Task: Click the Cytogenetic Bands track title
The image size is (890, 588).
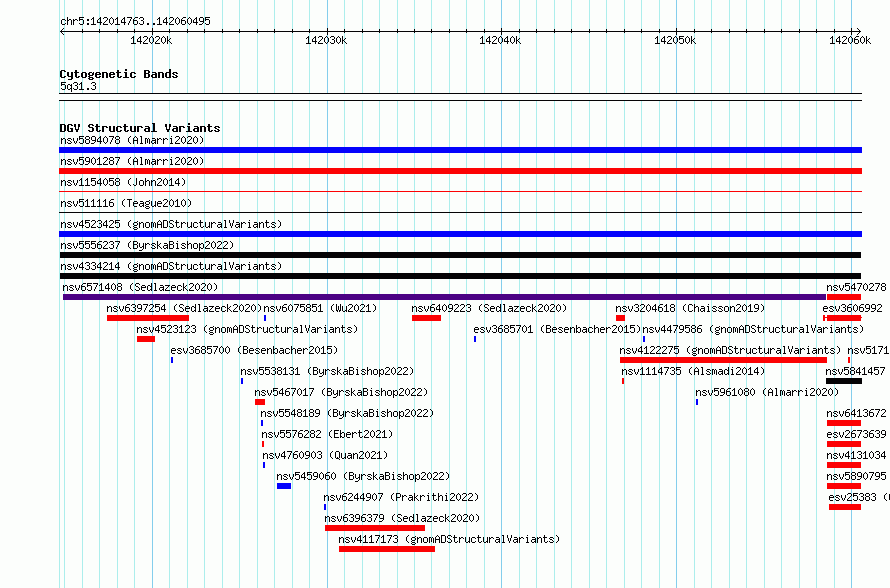Action: point(119,74)
